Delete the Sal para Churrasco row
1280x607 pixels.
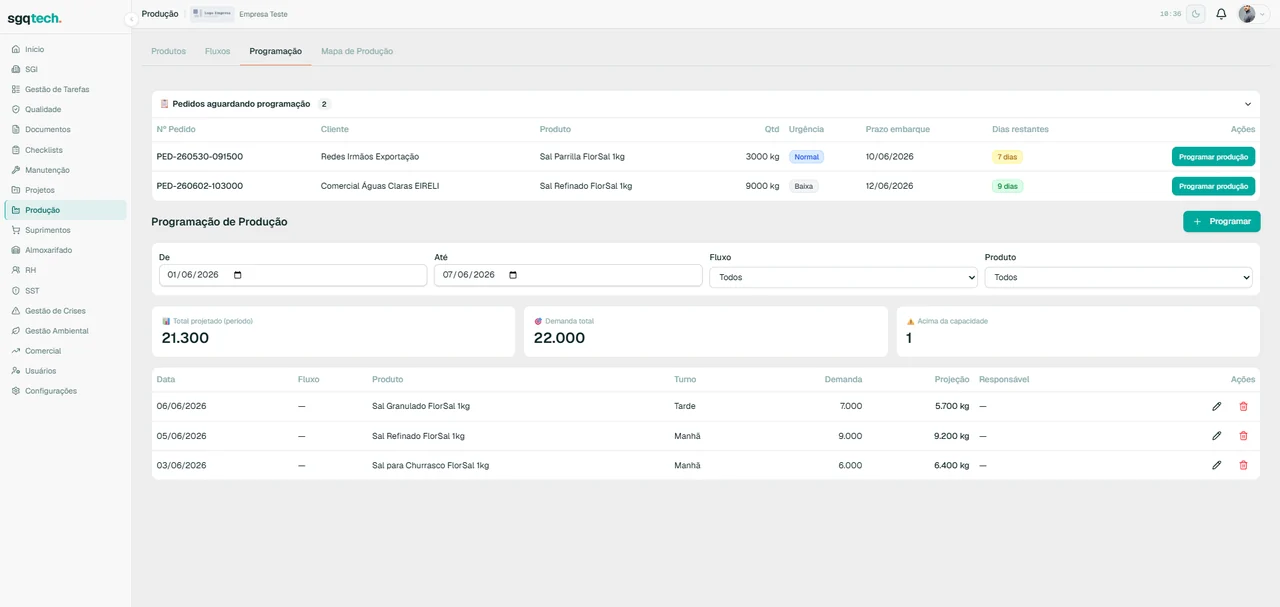[1243, 465]
